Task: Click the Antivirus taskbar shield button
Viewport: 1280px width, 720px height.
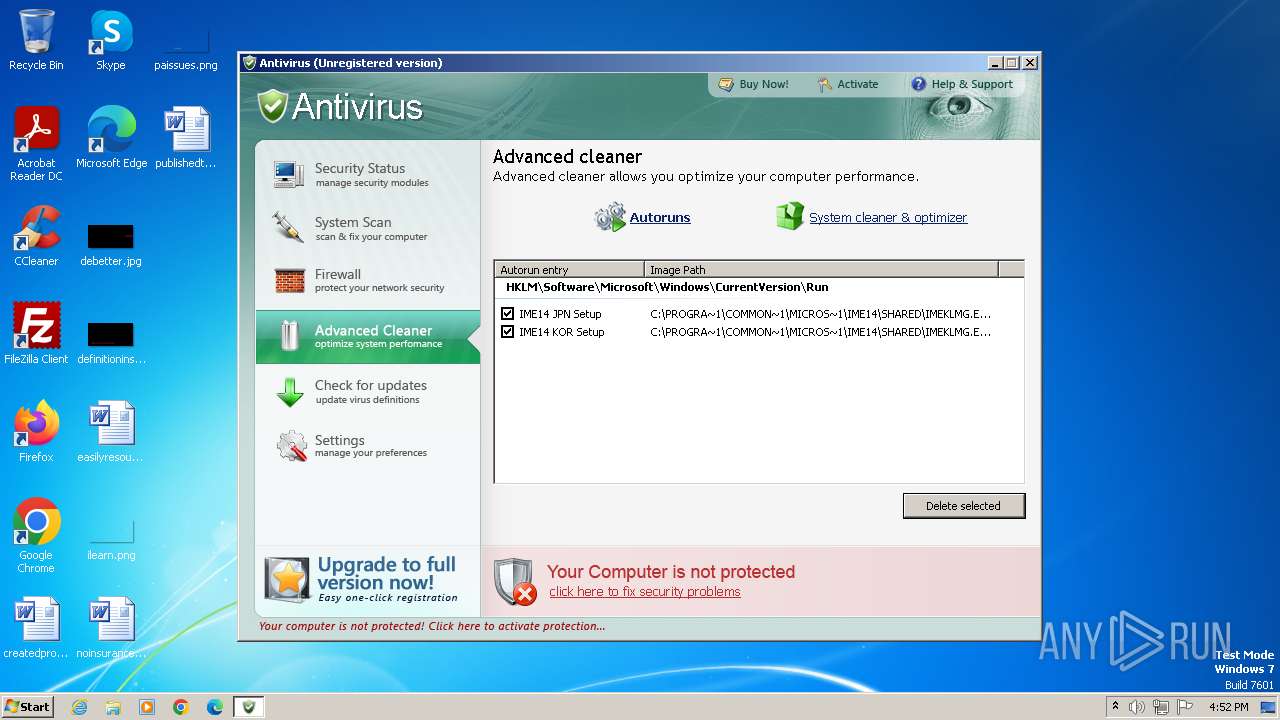Action: click(248, 707)
